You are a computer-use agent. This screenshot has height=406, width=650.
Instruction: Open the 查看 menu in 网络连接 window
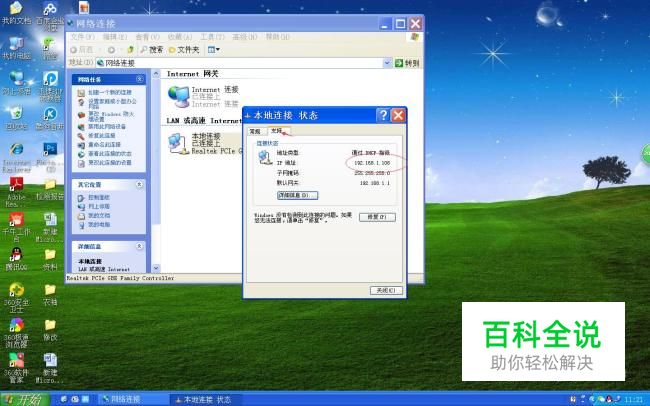pos(147,37)
